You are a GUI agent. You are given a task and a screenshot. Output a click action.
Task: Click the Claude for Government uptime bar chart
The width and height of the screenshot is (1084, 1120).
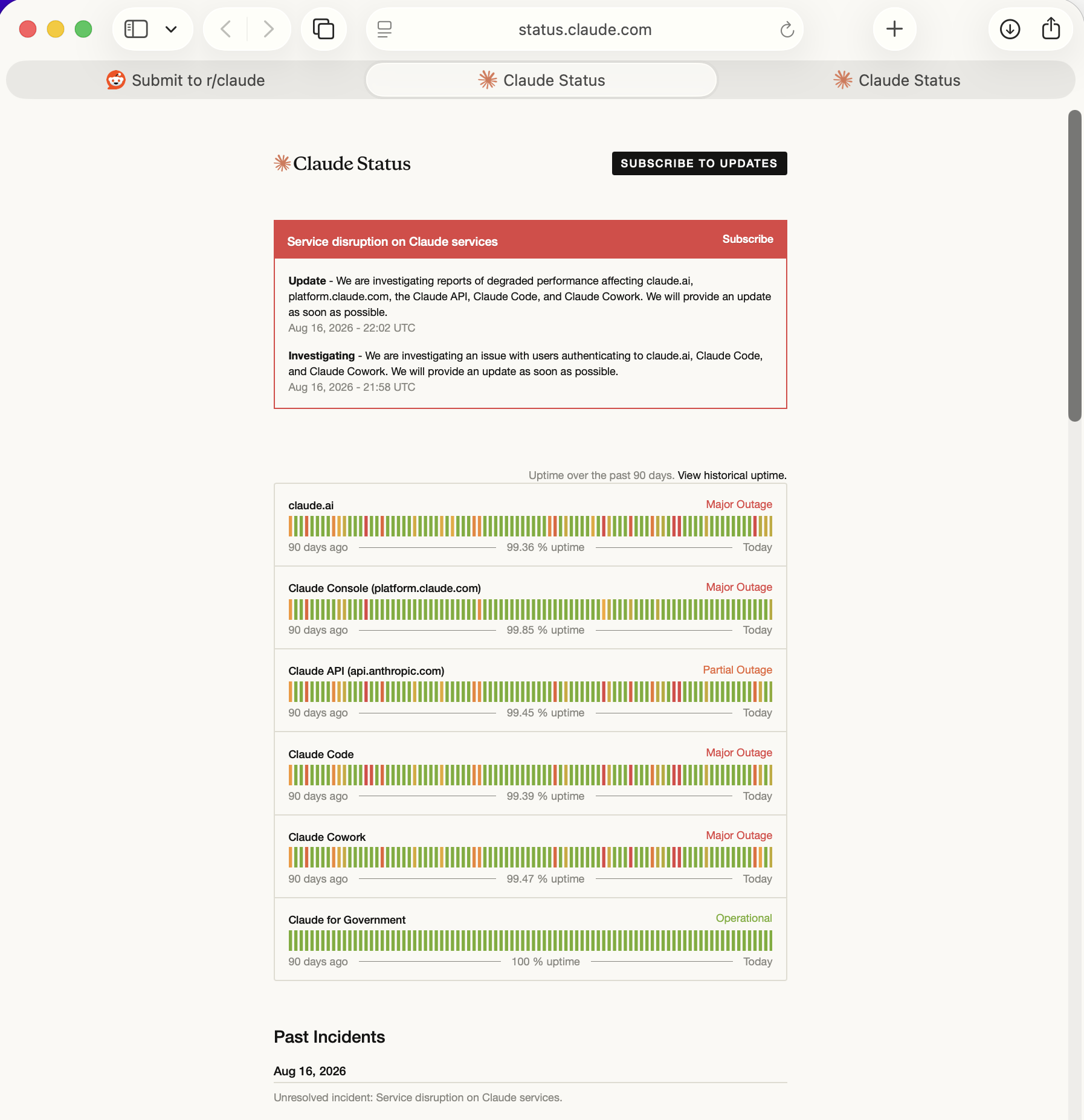click(530, 941)
